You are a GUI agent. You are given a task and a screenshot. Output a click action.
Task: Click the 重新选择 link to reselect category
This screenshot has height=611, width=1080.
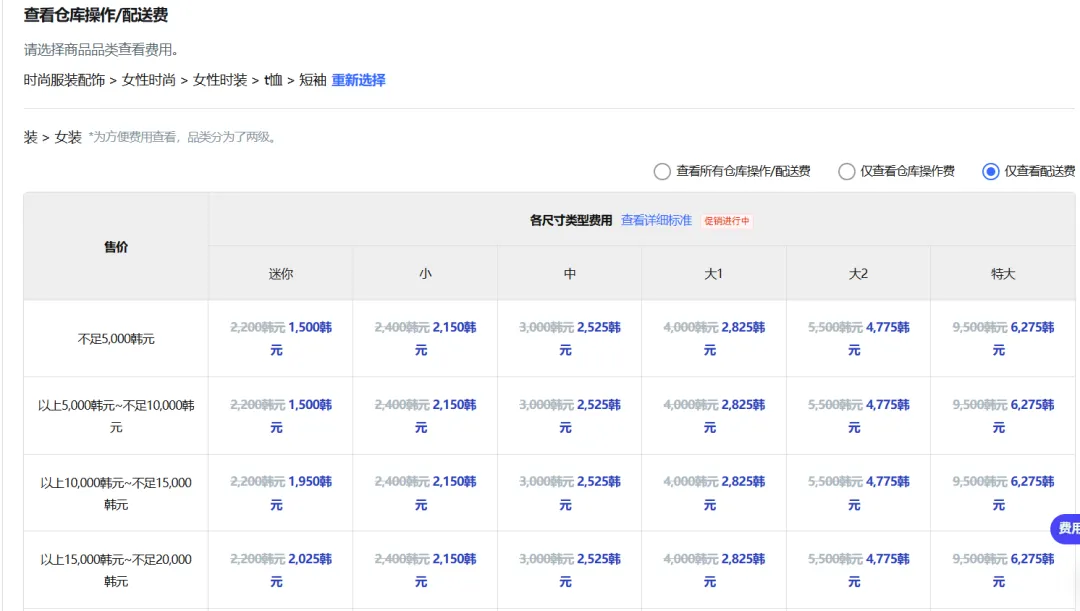click(358, 80)
